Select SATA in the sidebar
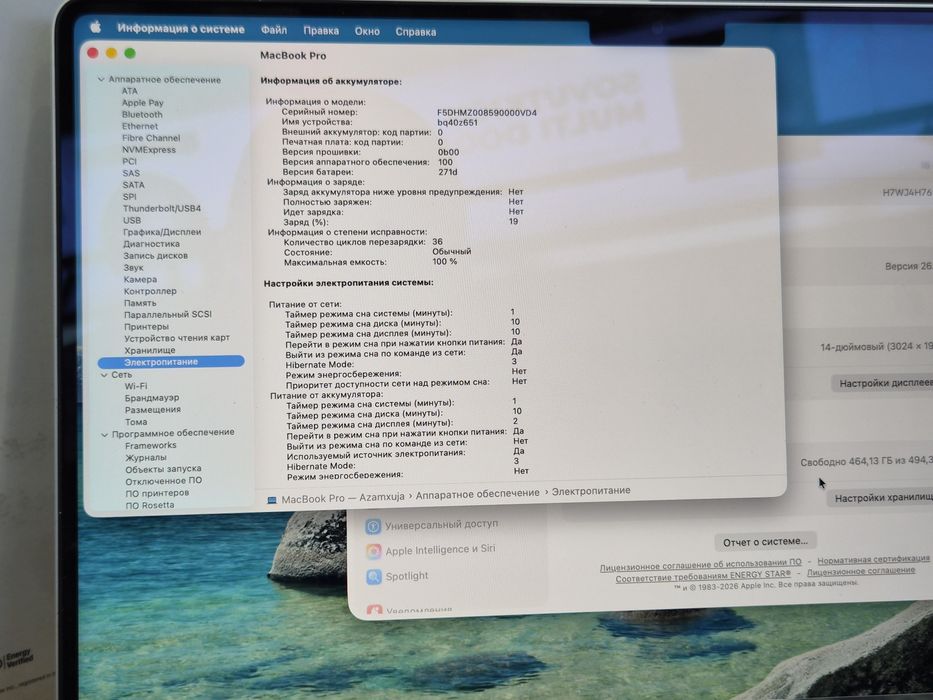Viewport: 933px width, 700px height. [133, 185]
